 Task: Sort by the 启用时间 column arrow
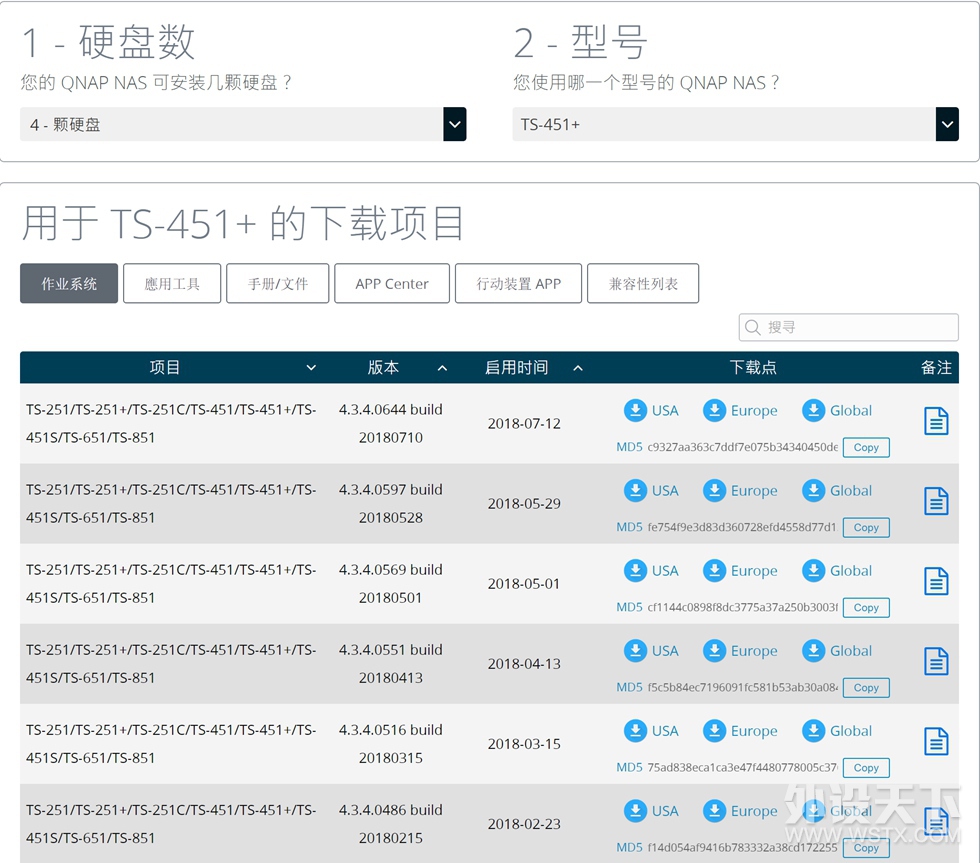[578, 368]
